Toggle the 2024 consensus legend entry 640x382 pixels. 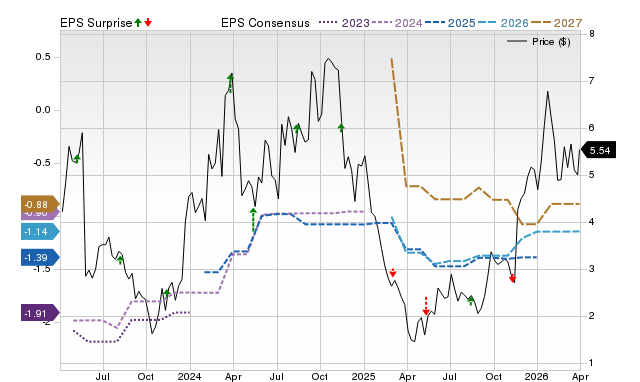point(397,23)
